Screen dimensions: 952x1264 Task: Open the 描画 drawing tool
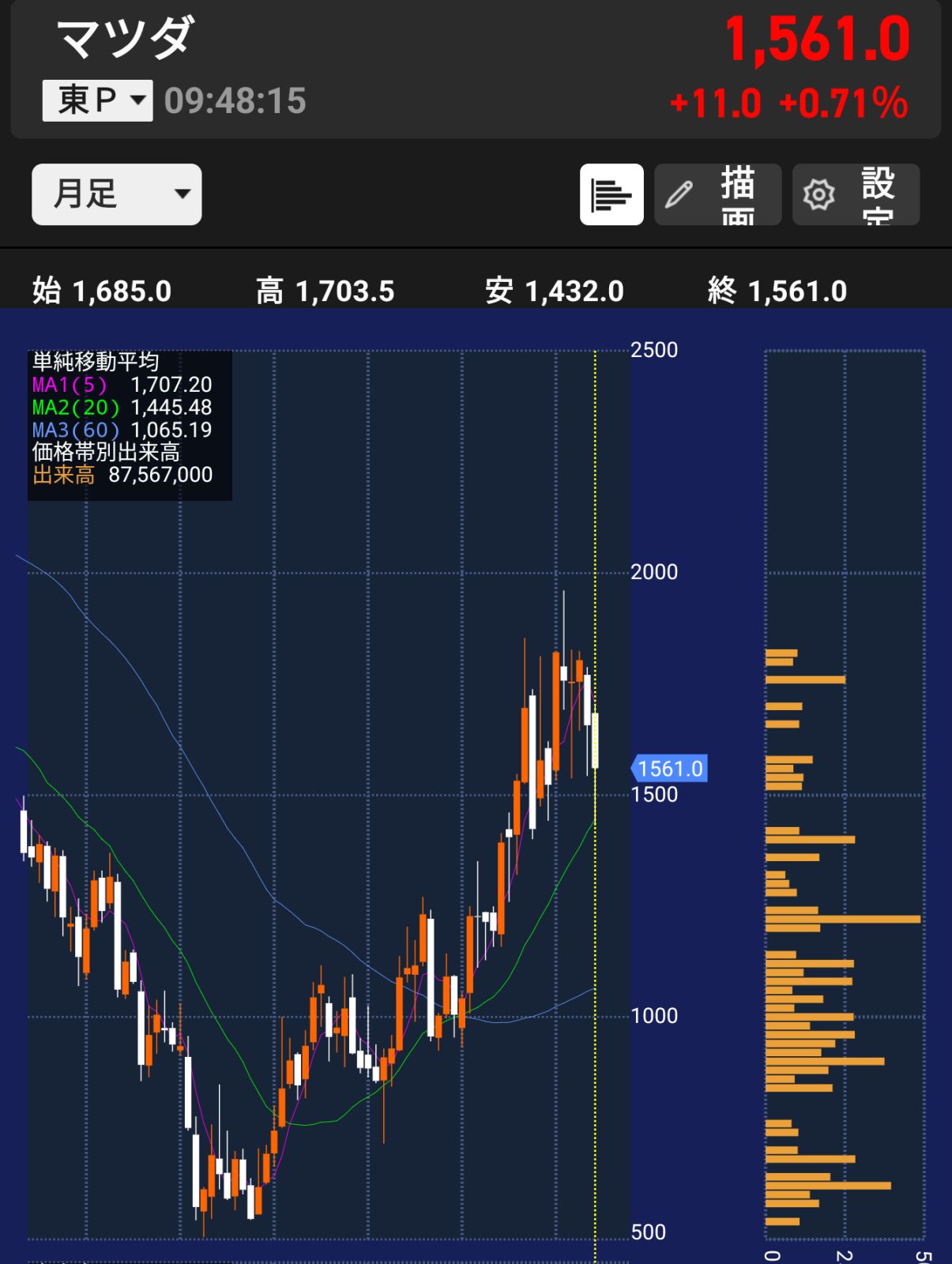[717, 194]
